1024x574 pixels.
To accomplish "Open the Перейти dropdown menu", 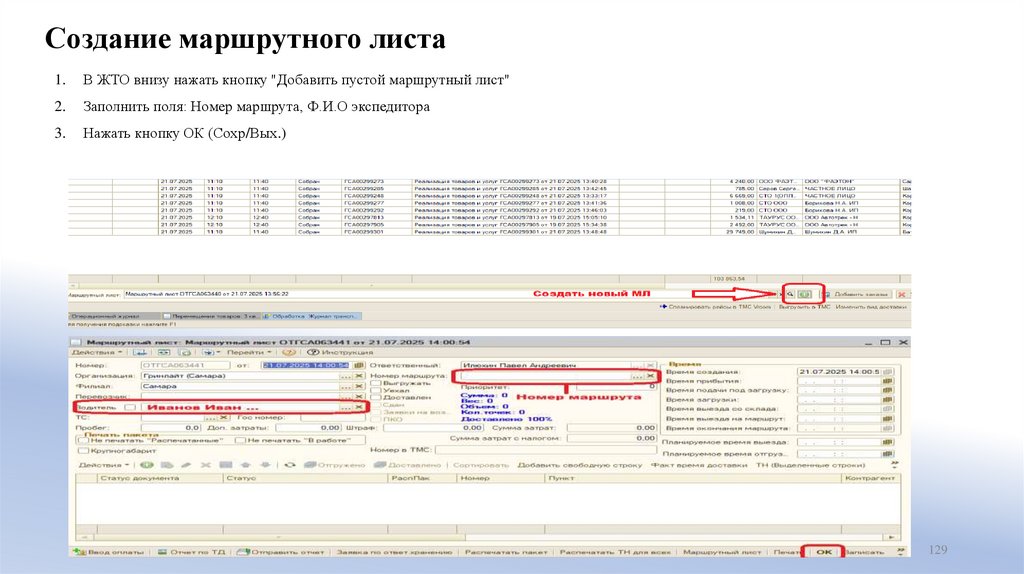I will 249,352.
